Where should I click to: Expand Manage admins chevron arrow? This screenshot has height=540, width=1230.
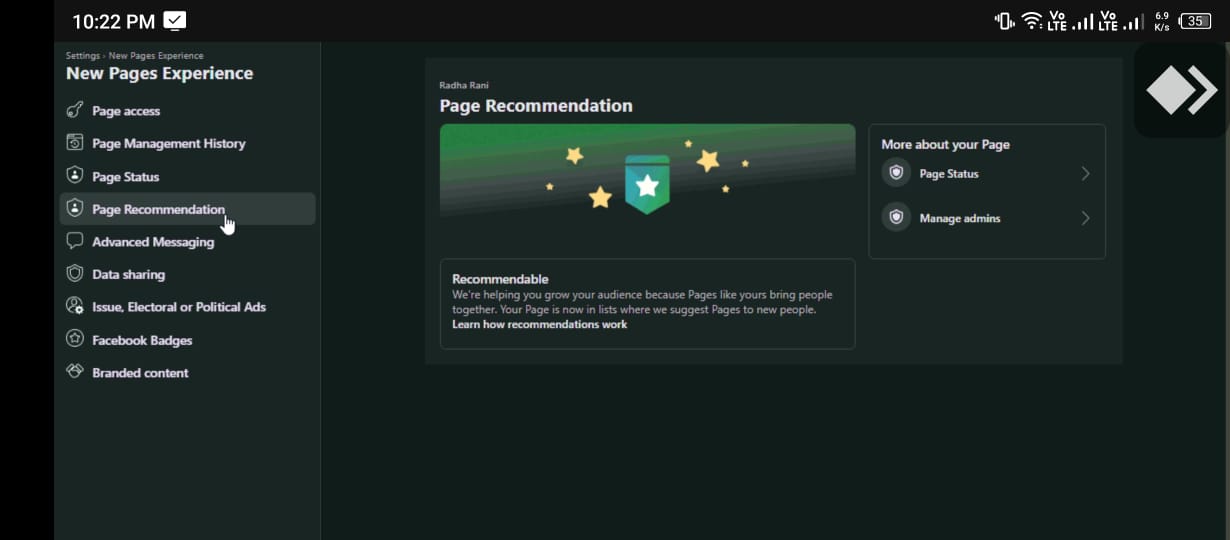click(1085, 217)
